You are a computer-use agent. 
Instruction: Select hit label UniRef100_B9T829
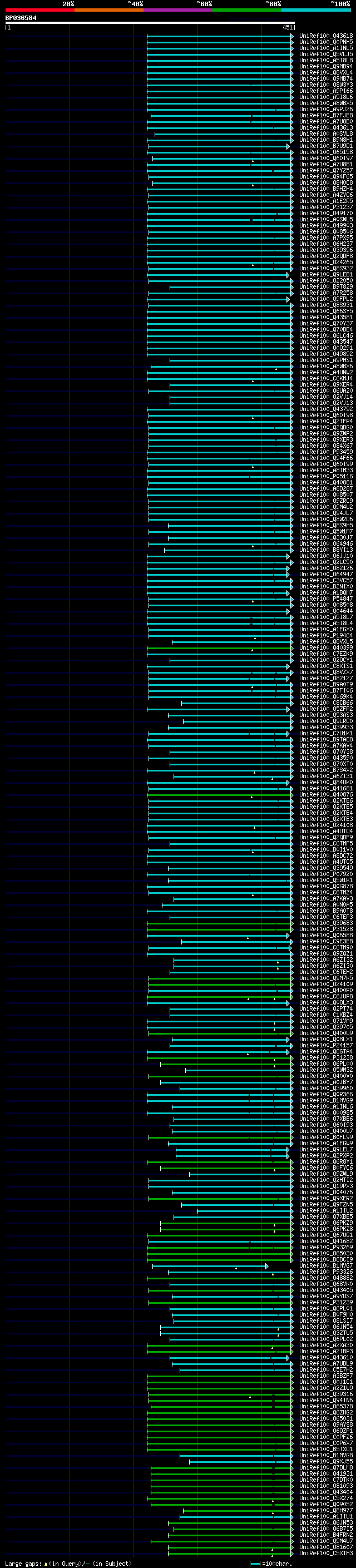pyautogui.click(x=326, y=286)
